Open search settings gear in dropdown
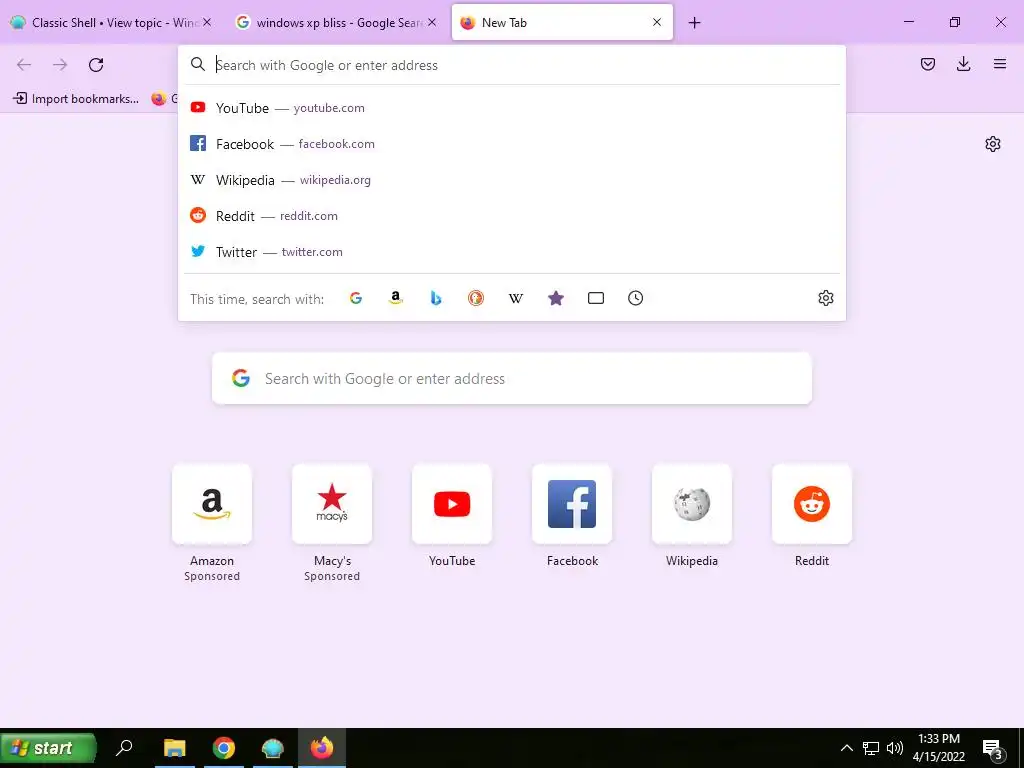 pyautogui.click(x=825, y=298)
